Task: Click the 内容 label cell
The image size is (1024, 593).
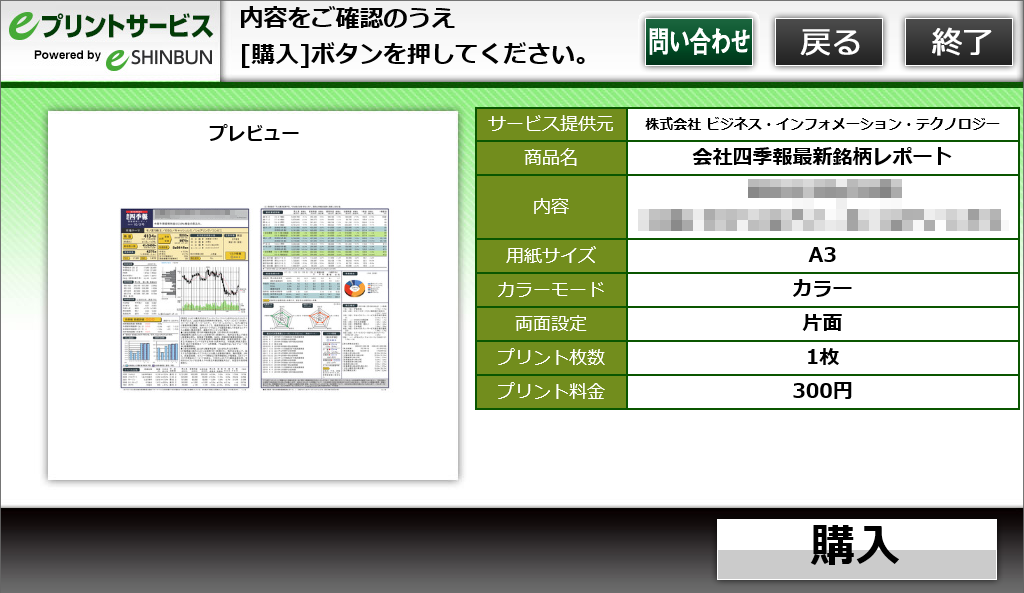Action: [x=551, y=206]
